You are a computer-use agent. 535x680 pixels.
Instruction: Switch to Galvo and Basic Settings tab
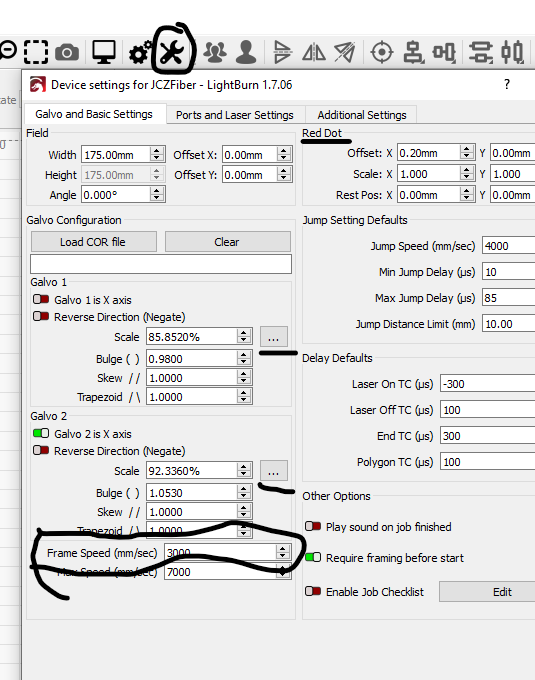pyautogui.click(x=94, y=114)
